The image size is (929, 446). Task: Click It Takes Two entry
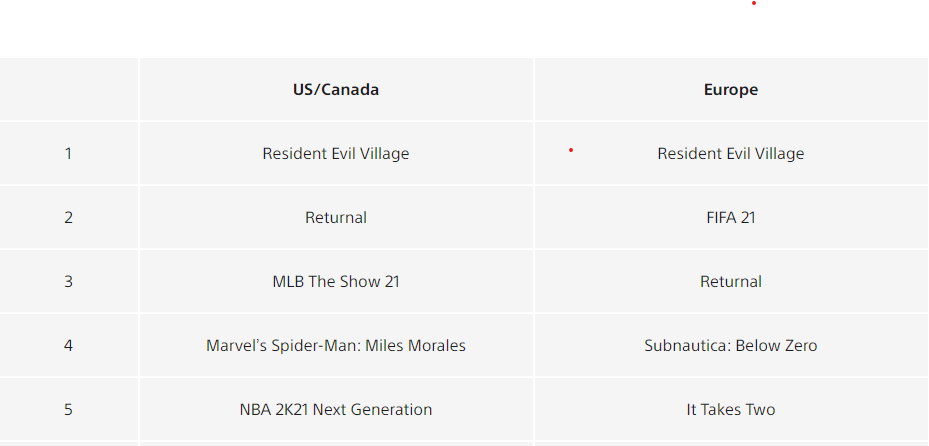point(731,409)
